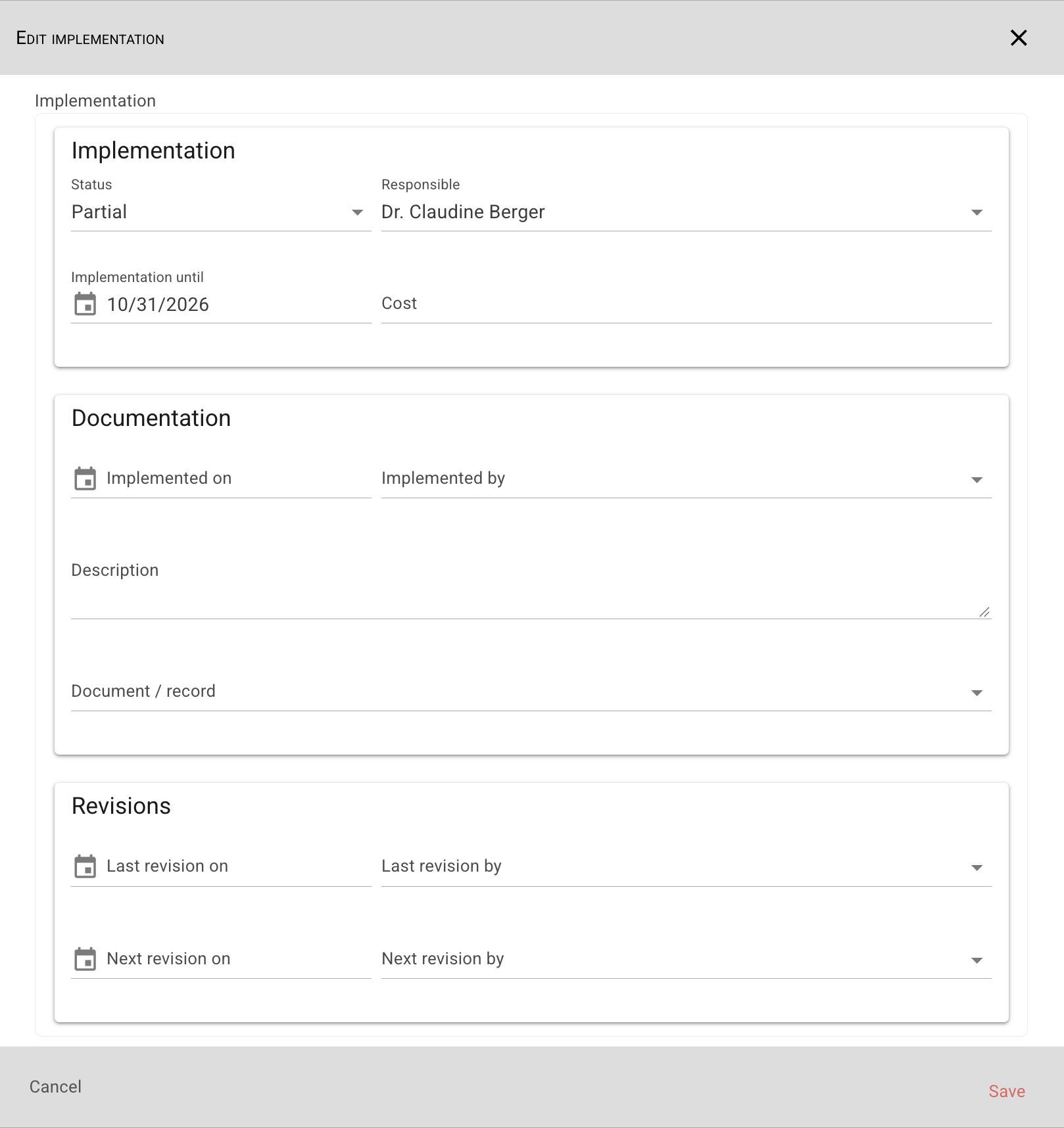Screen dimensions: 1064x1128
Task: Expand the Last revision by dropdown
Action: pyautogui.click(x=686, y=867)
